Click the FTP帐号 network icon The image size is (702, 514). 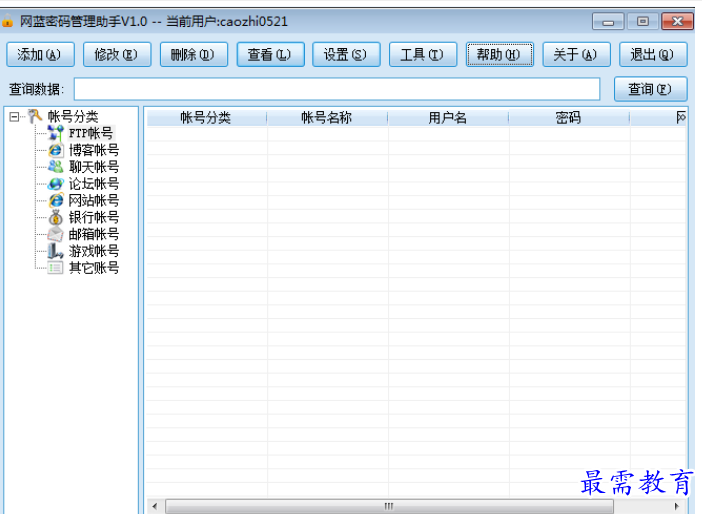click(x=56, y=133)
